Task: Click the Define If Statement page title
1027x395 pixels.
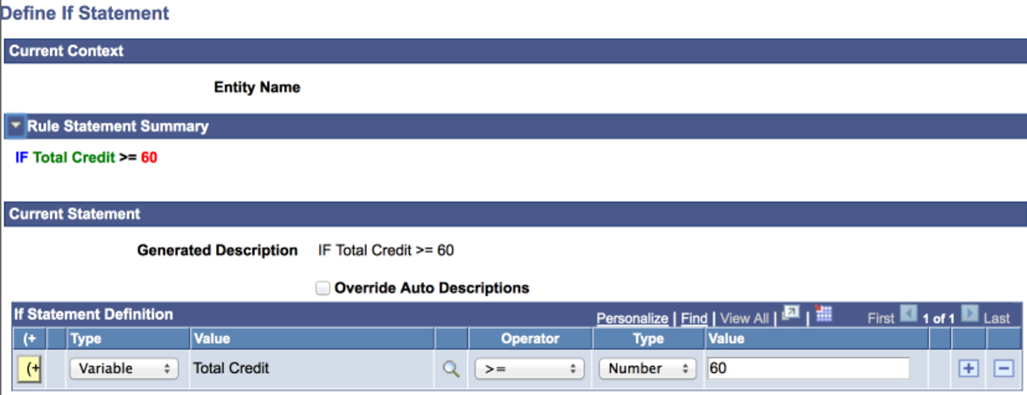Action: click(85, 12)
